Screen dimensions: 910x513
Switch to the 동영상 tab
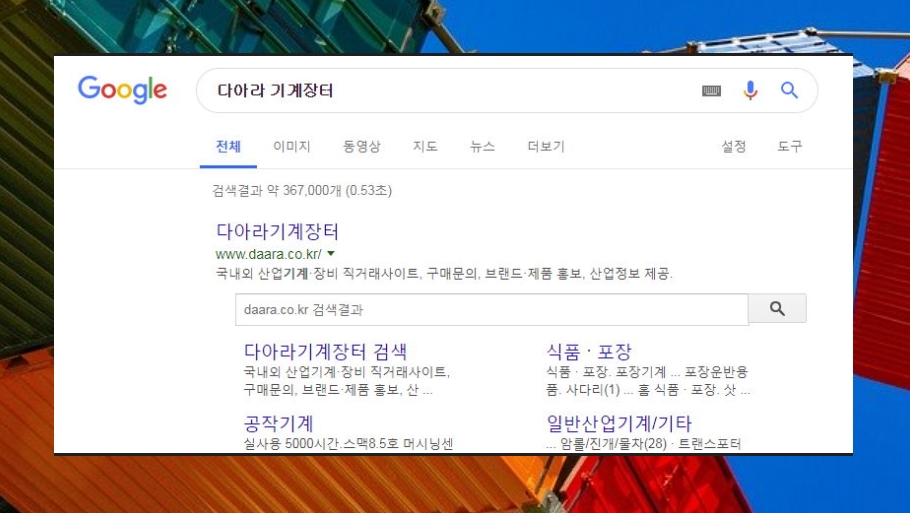(x=362, y=146)
